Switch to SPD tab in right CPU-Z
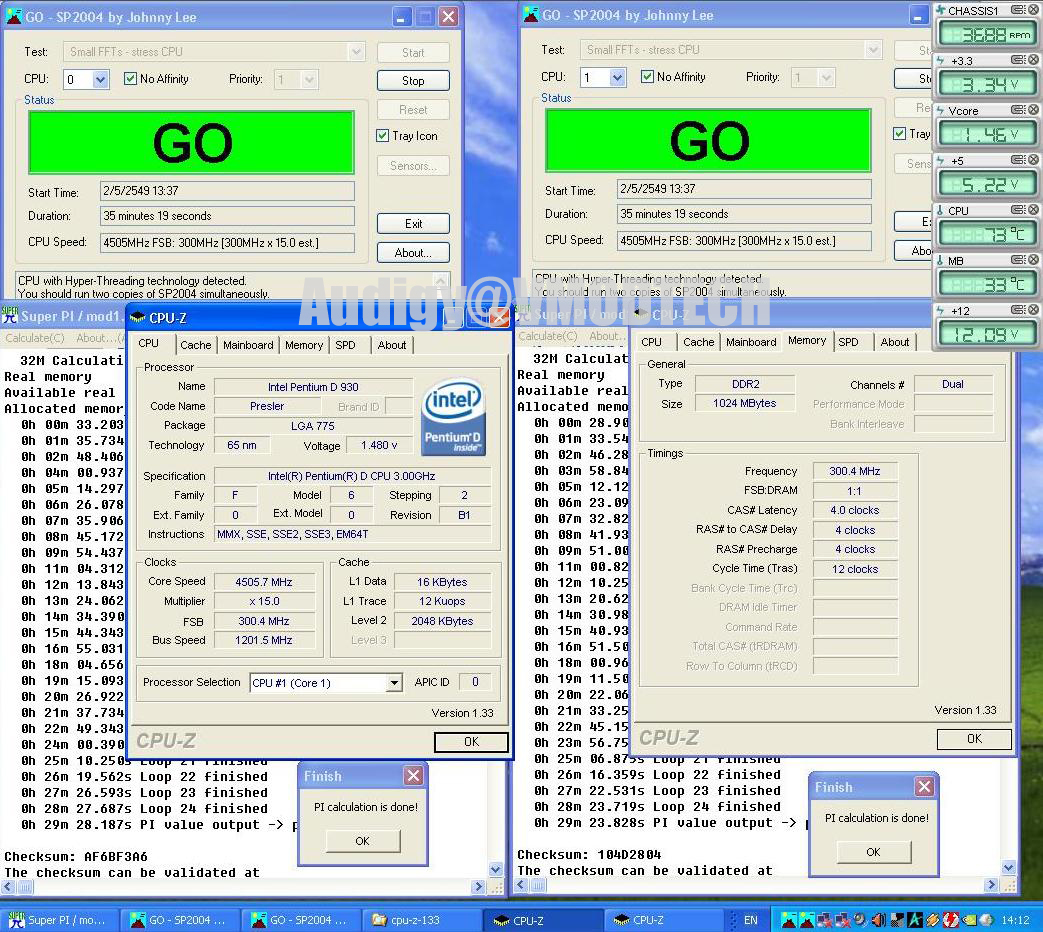Image resolution: width=1043 pixels, height=932 pixels. click(848, 342)
